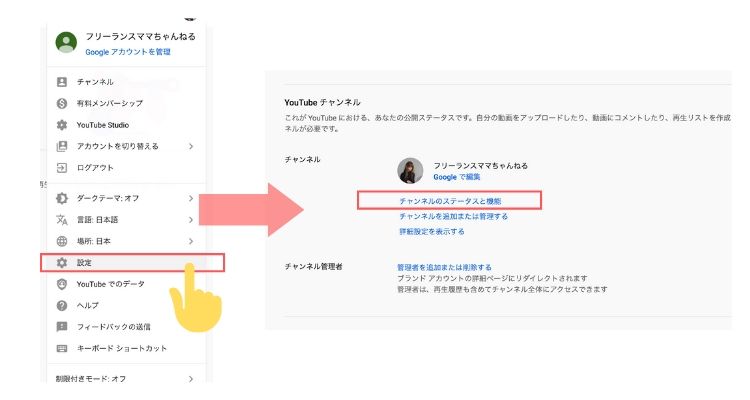Open YouTube Studio menu item
This screenshot has height=400, width=750.
(x=127, y=125)
